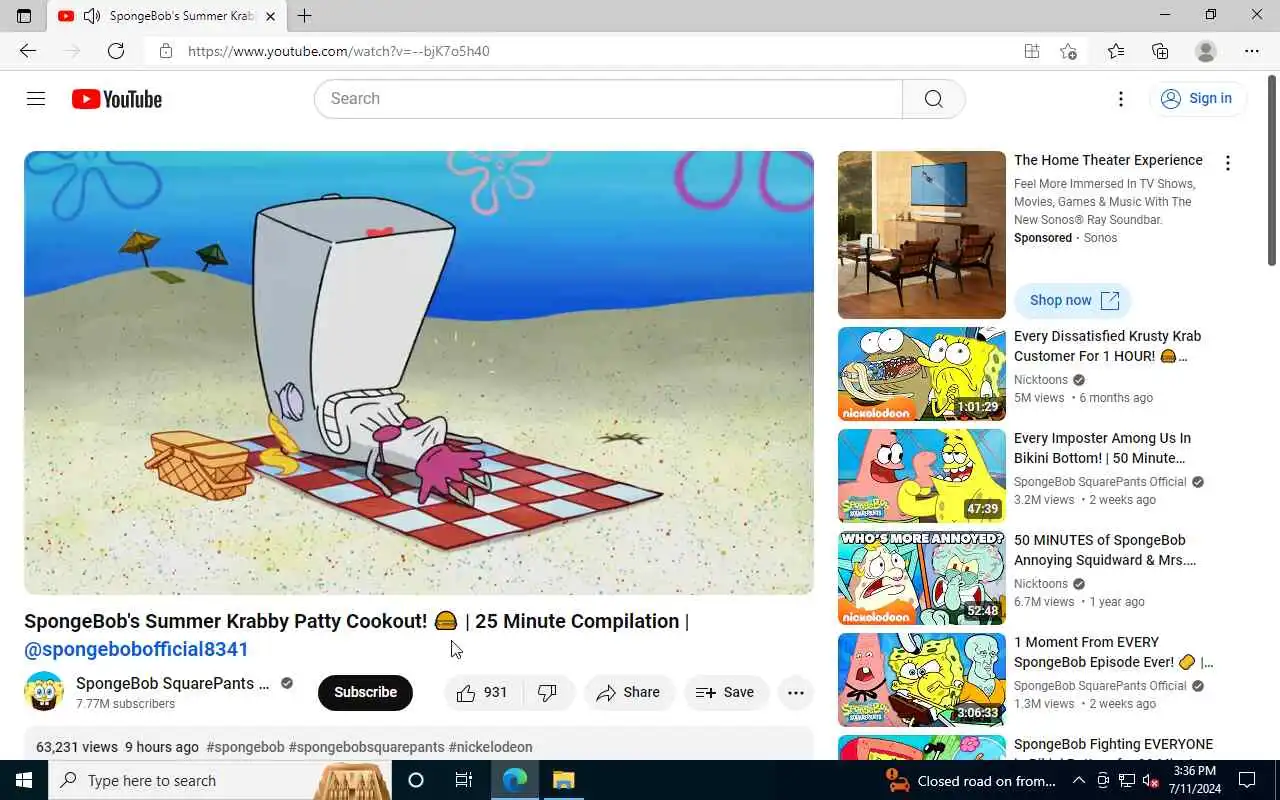Click Shop now ad button
1280x800 pixels.
tap(1073, 300)
